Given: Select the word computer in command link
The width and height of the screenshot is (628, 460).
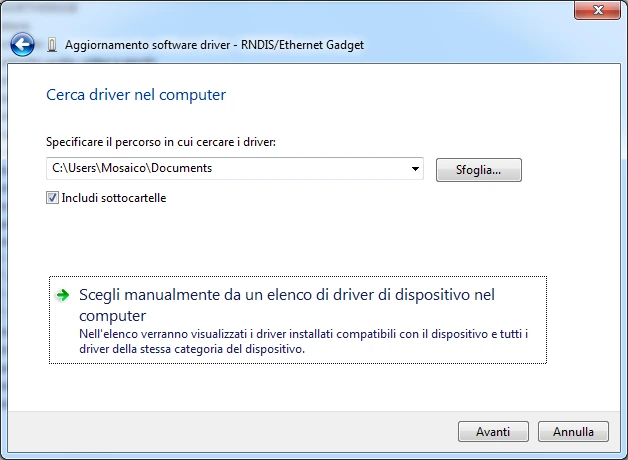Looking at the screenshot, I should pos(113,316).
